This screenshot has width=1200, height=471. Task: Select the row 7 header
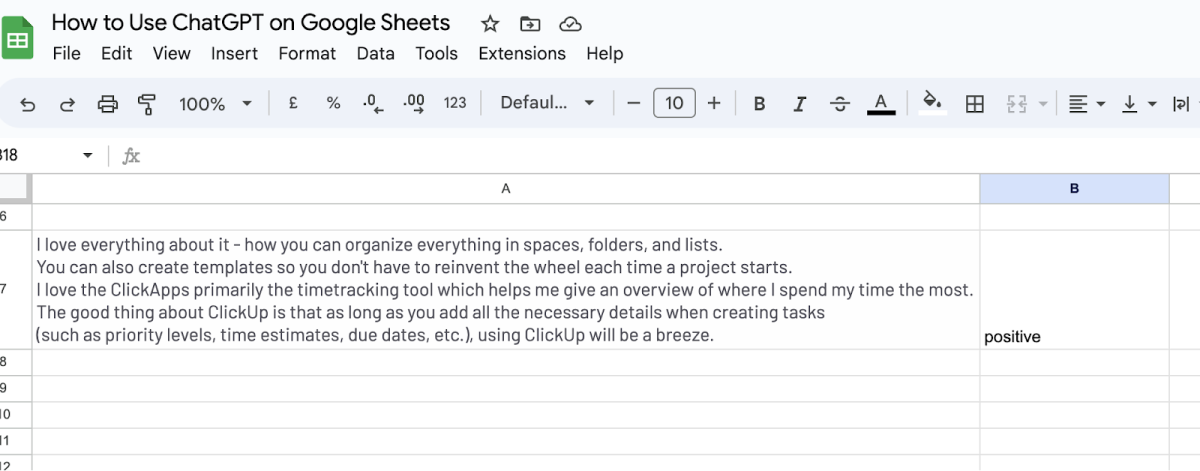15,289
